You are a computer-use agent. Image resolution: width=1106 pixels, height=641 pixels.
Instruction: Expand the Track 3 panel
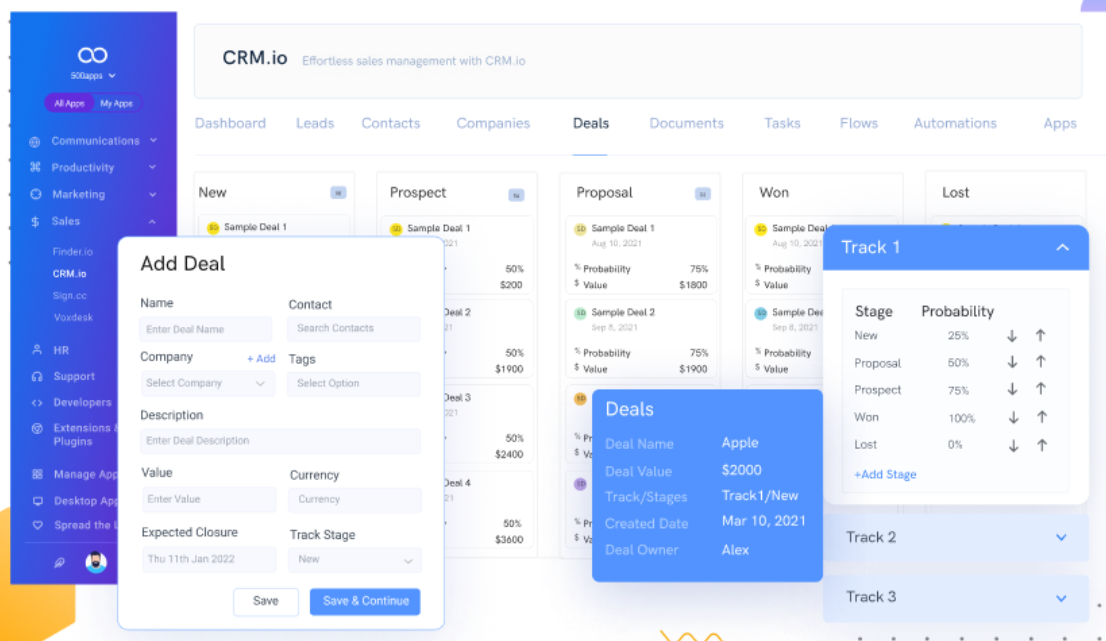point(1061,598)
